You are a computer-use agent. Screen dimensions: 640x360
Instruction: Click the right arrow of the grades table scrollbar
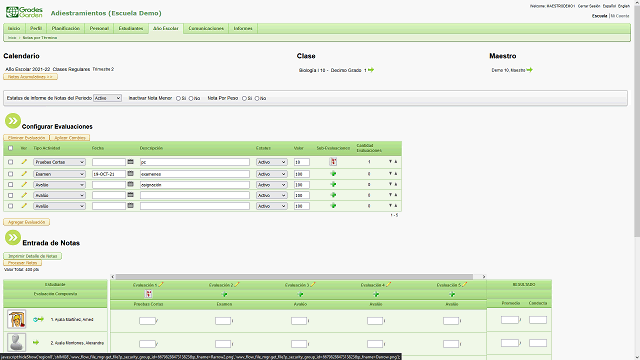pyautogui.click(x=484, y=277)
